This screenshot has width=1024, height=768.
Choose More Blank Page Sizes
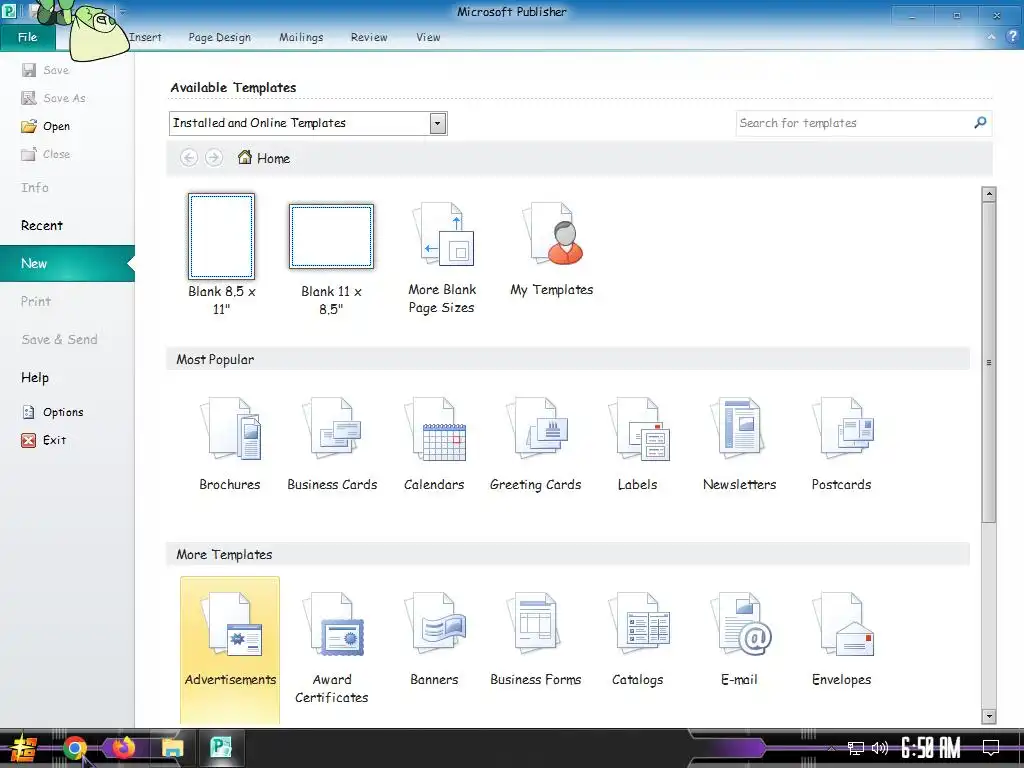coord(441,257)
